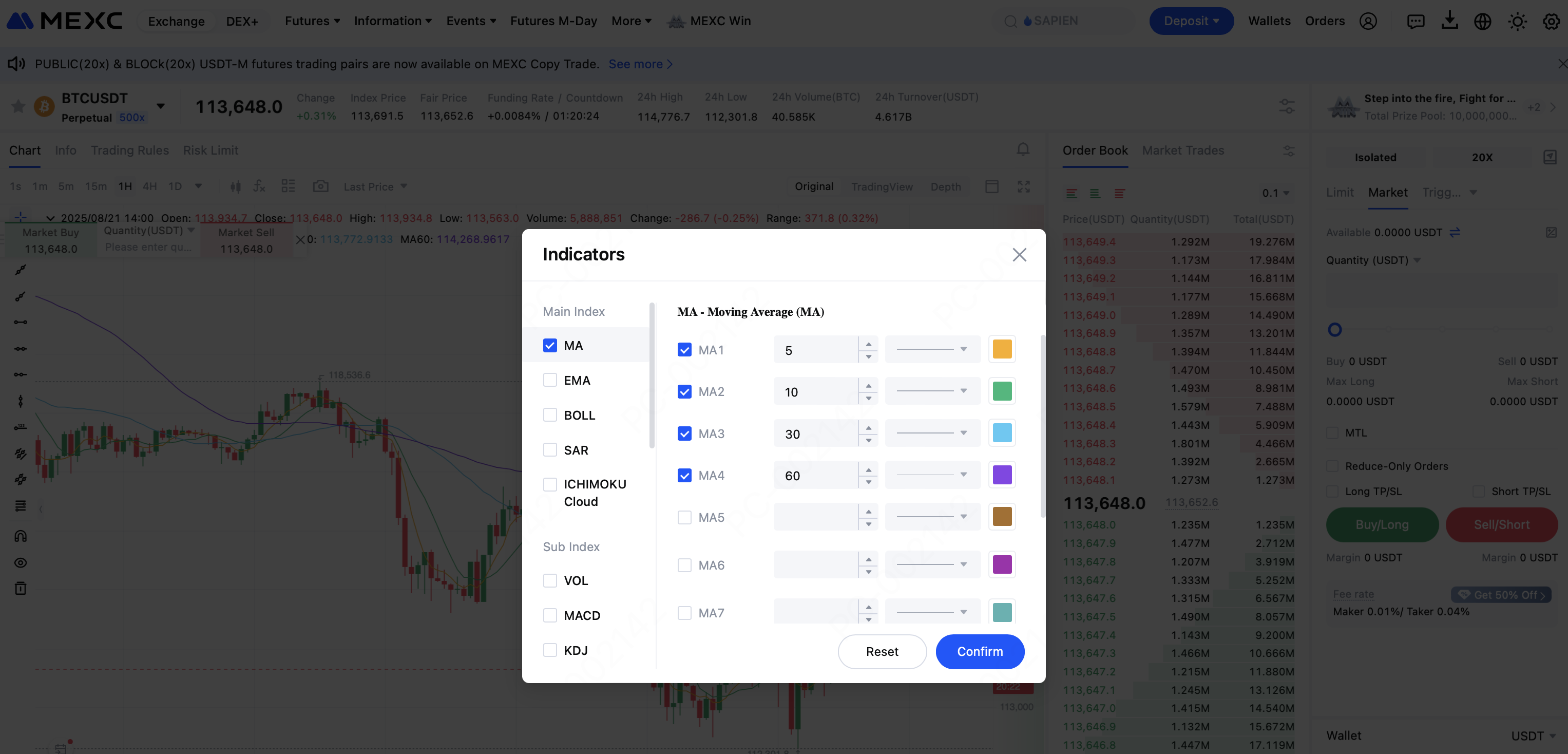Image resolution: width=1568 pixels, height=754 pixels.
Task: Open the Trading Rules tab
Action: pos(130,150)
